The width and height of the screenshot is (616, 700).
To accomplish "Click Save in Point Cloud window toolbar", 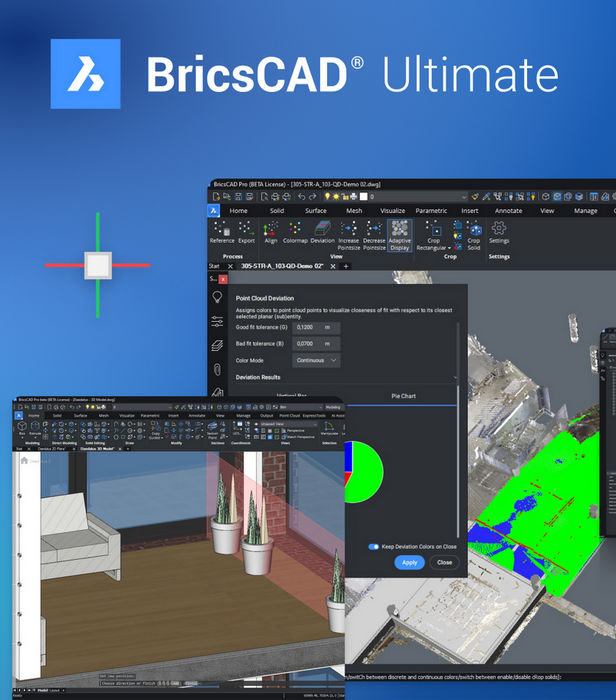I will 238,196.
